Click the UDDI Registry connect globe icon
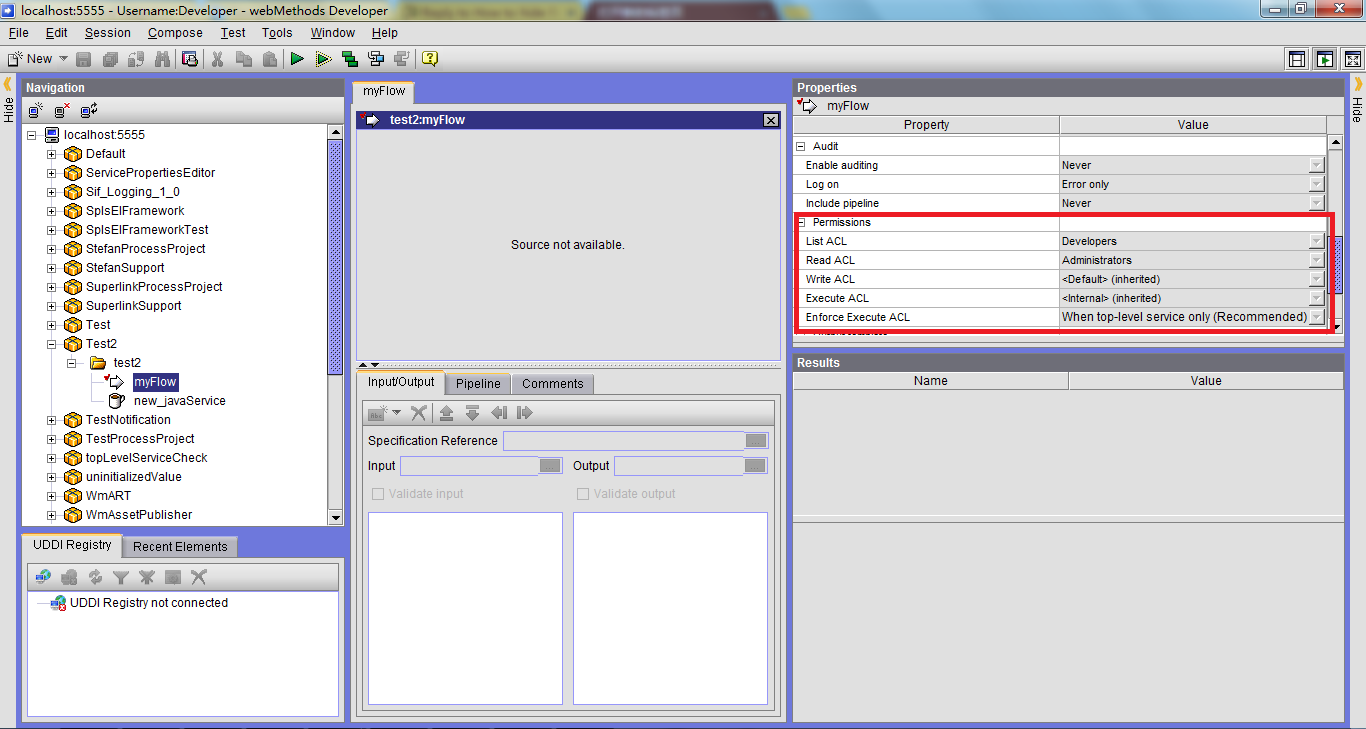 click(43, 577)
